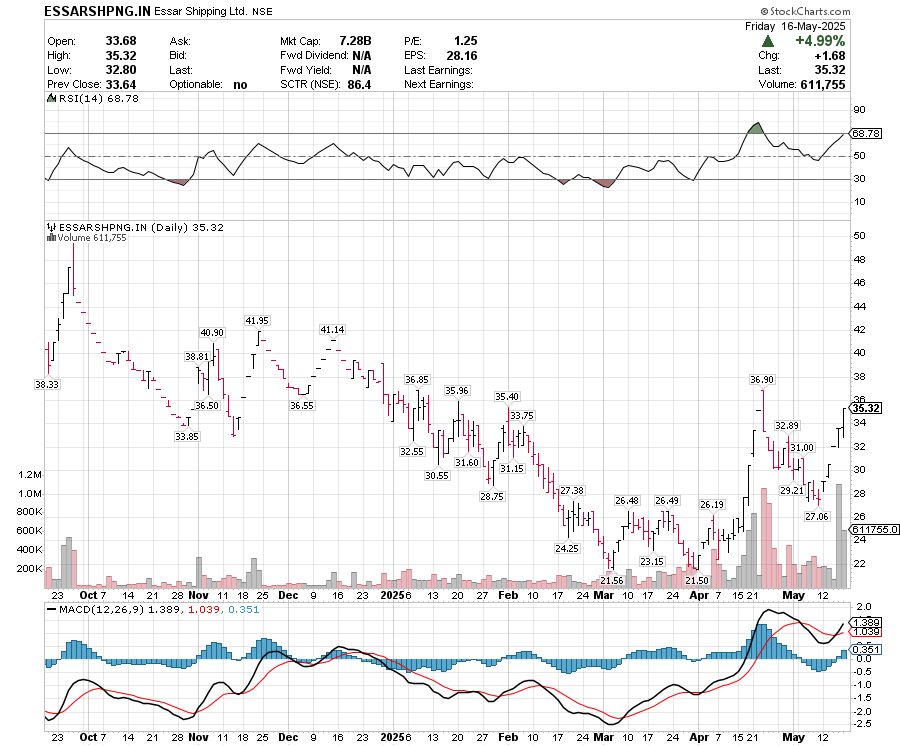Click the 41.14 price peak label

[332, 330]
